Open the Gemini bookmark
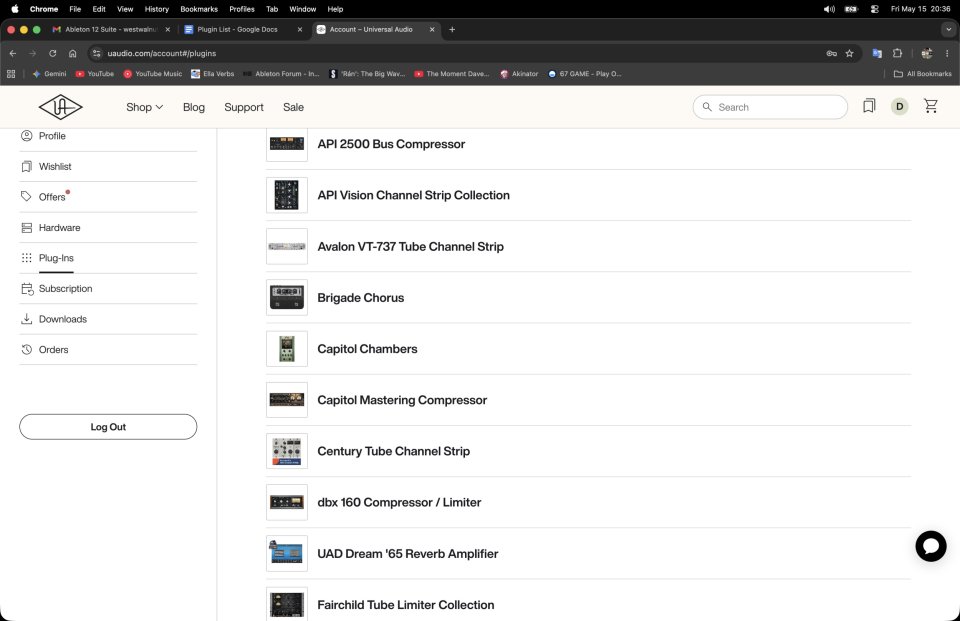 coord(49,73)
